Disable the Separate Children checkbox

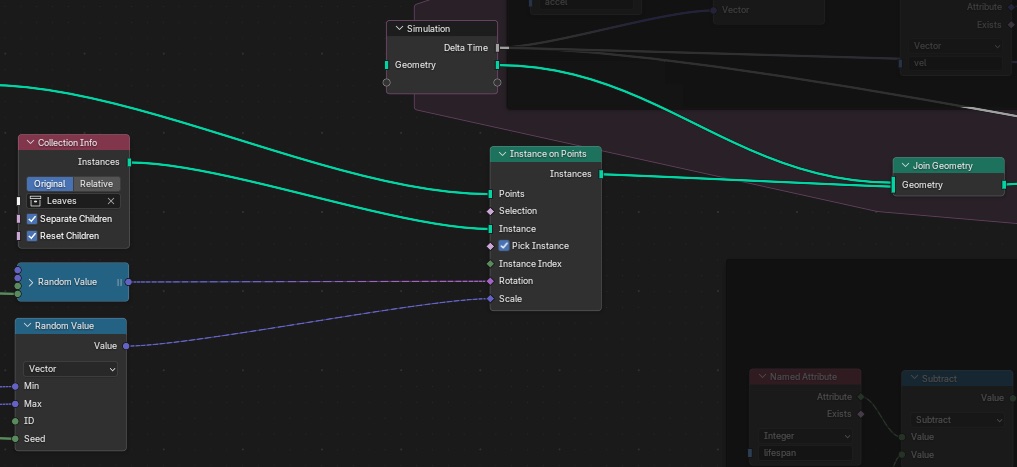(x=32, y=219)
